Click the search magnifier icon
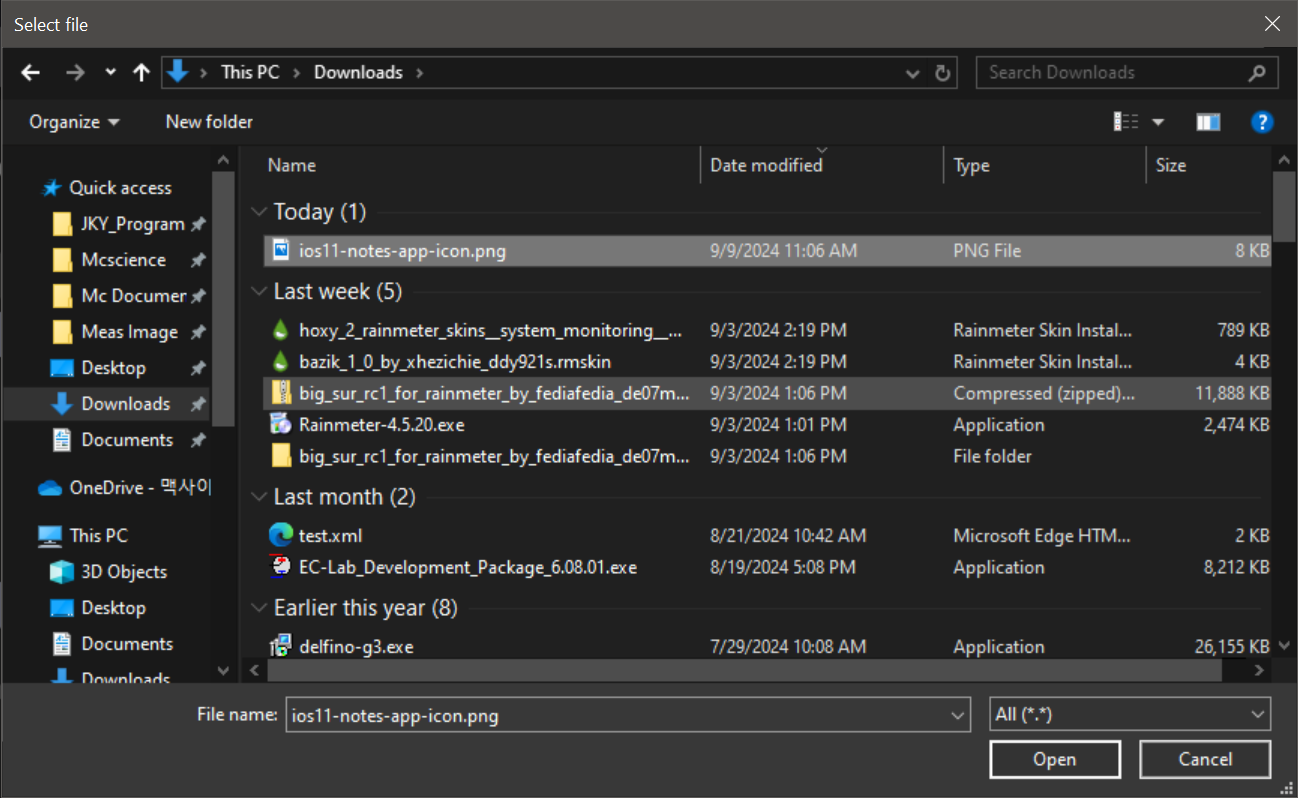 [x=1257, y=72]
